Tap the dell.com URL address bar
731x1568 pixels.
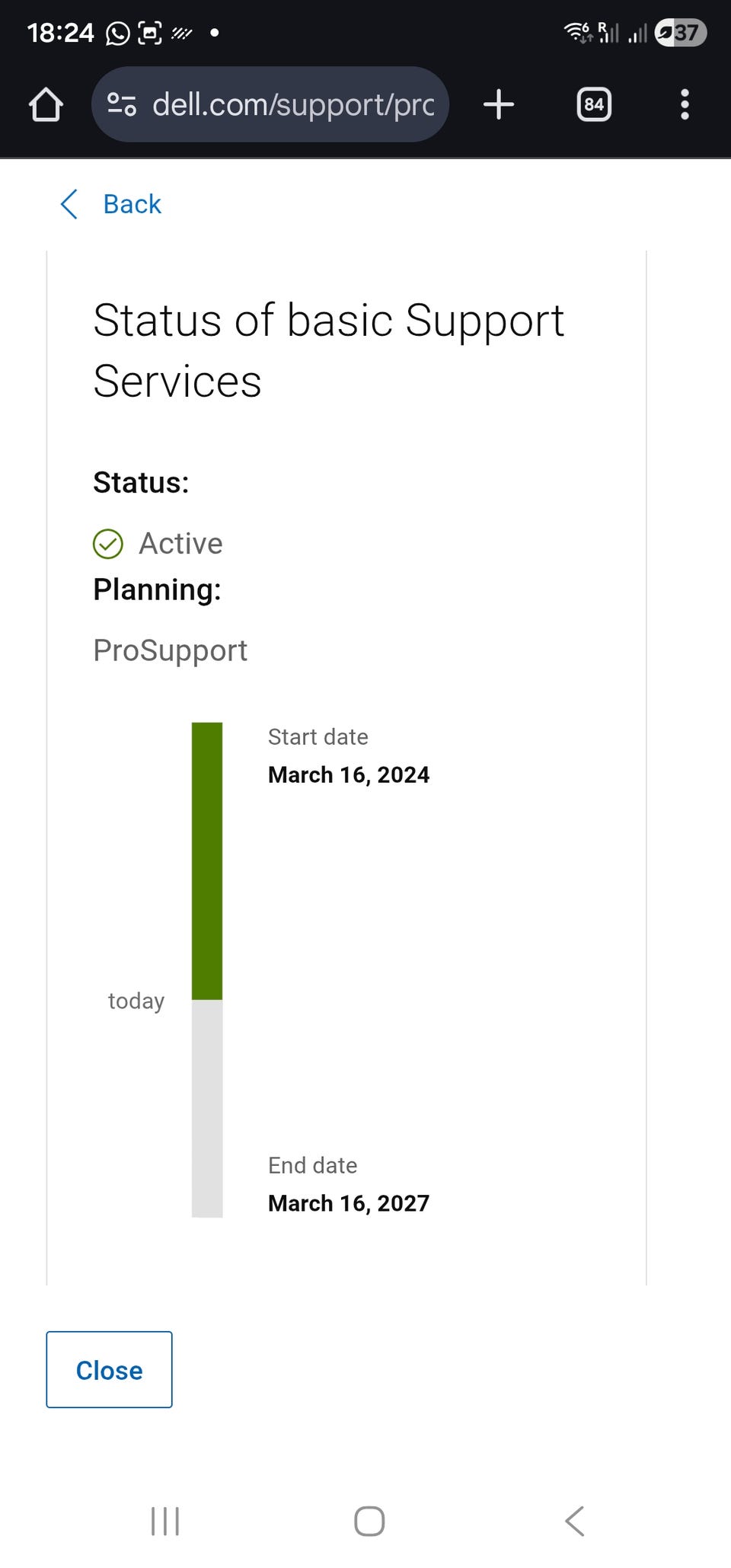[293, 104]
